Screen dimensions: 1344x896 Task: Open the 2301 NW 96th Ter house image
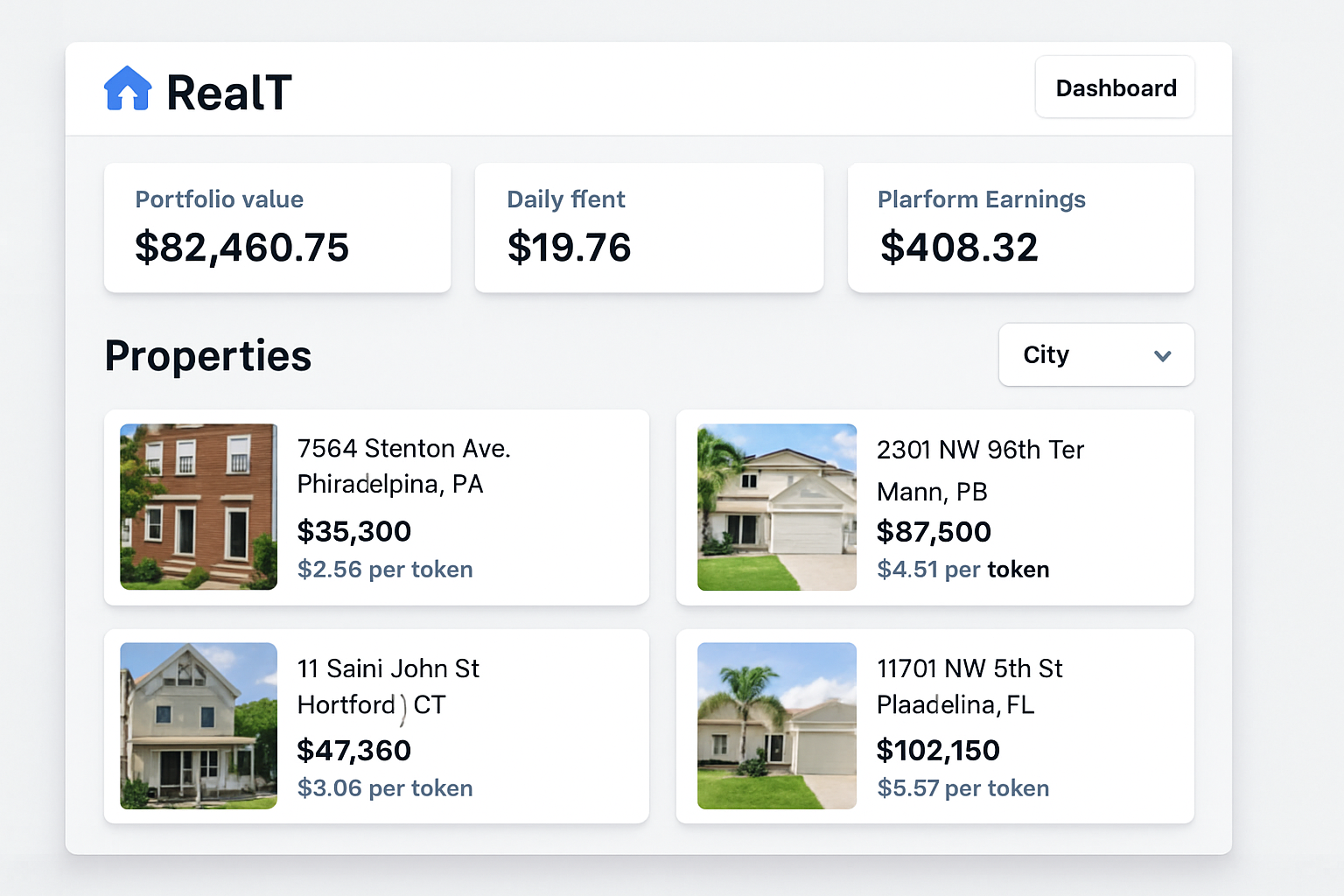(776, 507)
